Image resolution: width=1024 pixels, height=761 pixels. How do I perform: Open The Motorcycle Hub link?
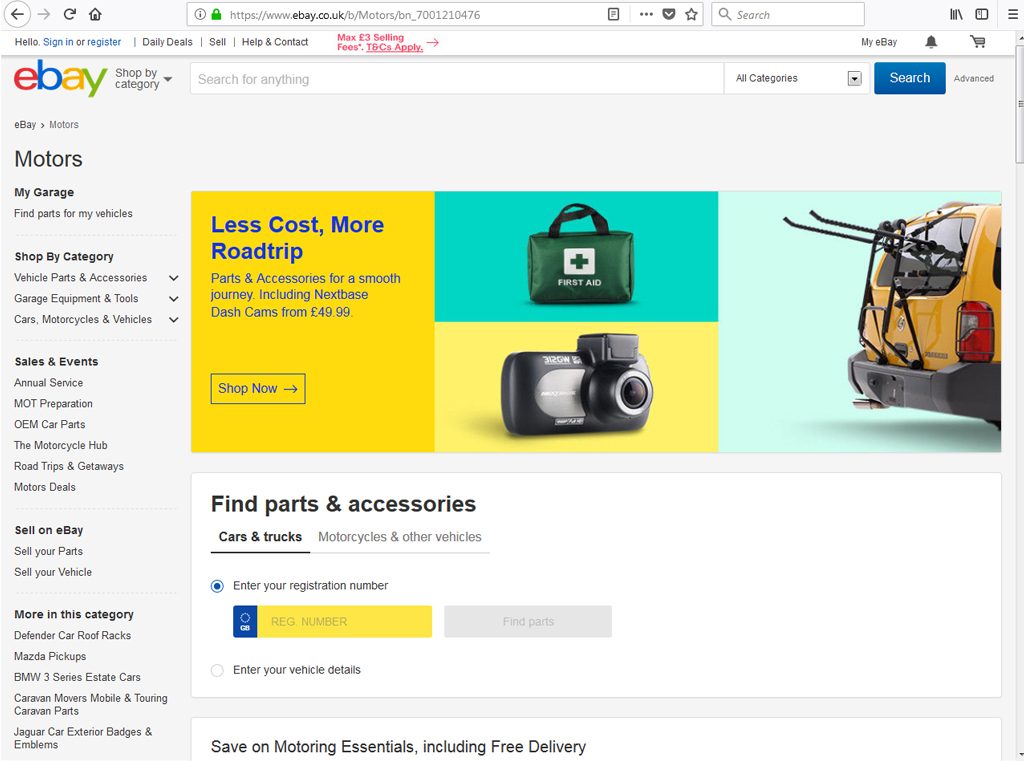pyautogui.click(x=61, y=445)
